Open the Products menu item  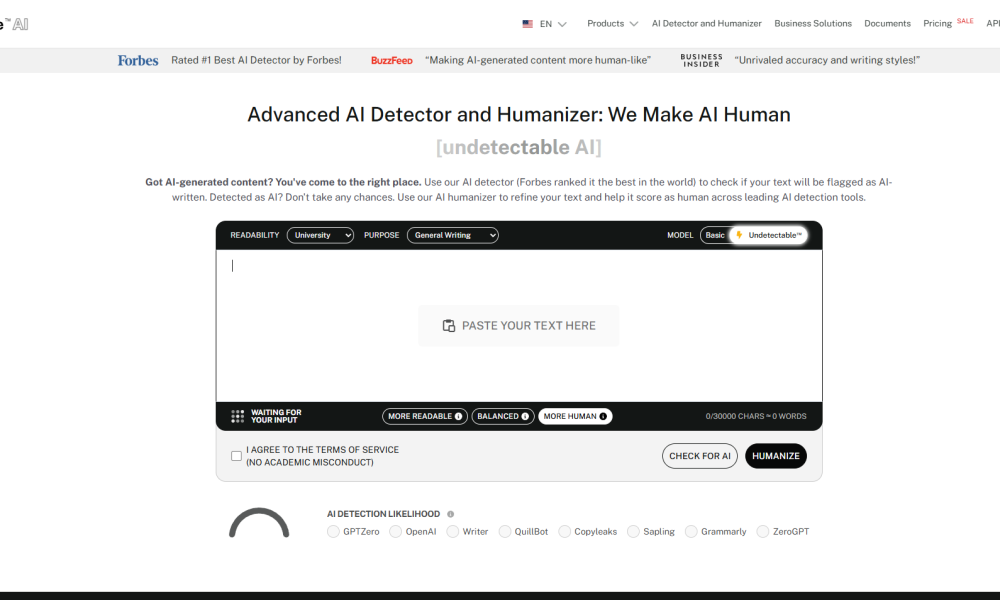pyautogui.click(x=605, y=24)
